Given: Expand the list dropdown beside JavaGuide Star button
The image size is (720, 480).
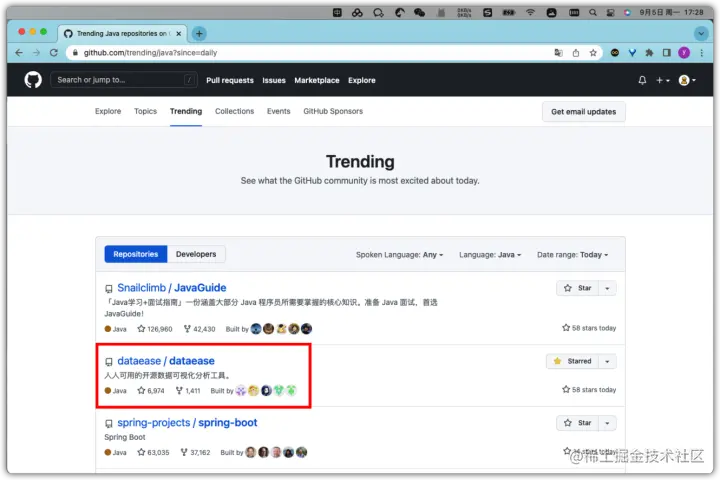Looking at the screenshot, I should (x=607, y=288).
